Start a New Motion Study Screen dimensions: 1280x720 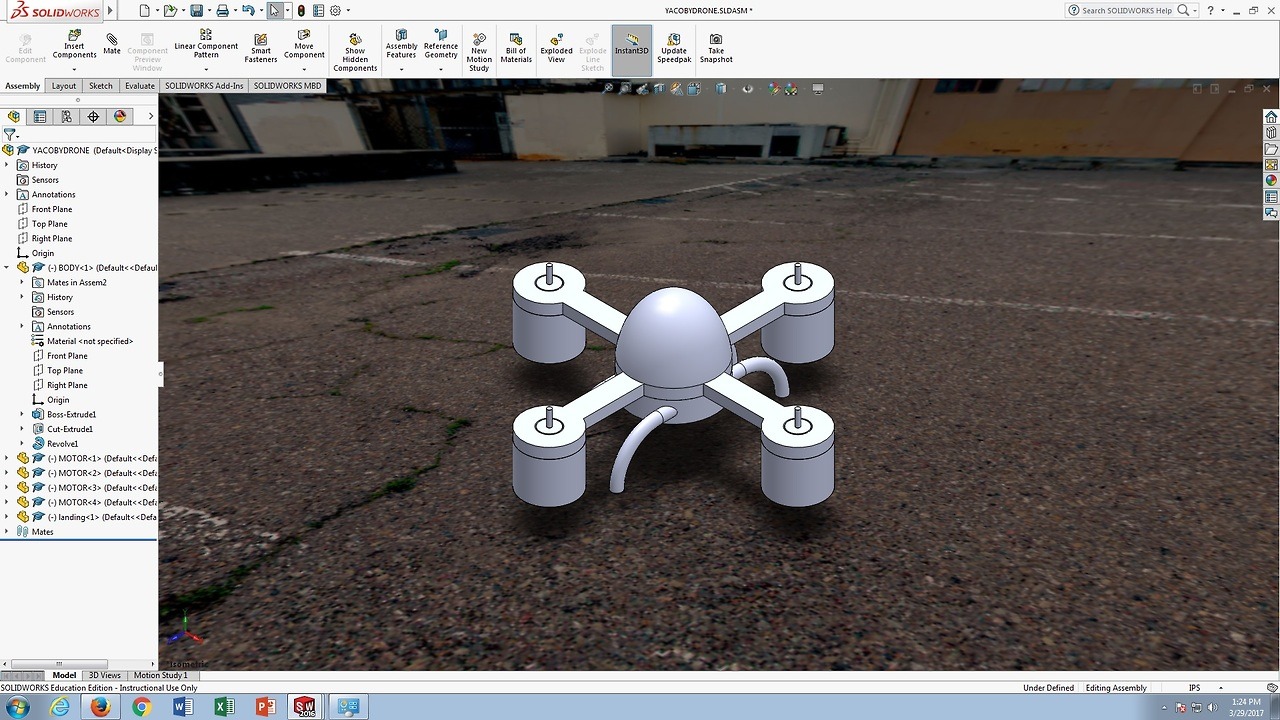pos(479,51)
